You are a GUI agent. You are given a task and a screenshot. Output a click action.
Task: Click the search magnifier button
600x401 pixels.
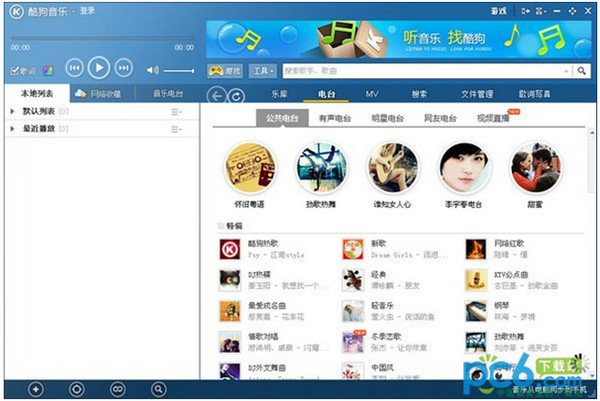(582, 71)
